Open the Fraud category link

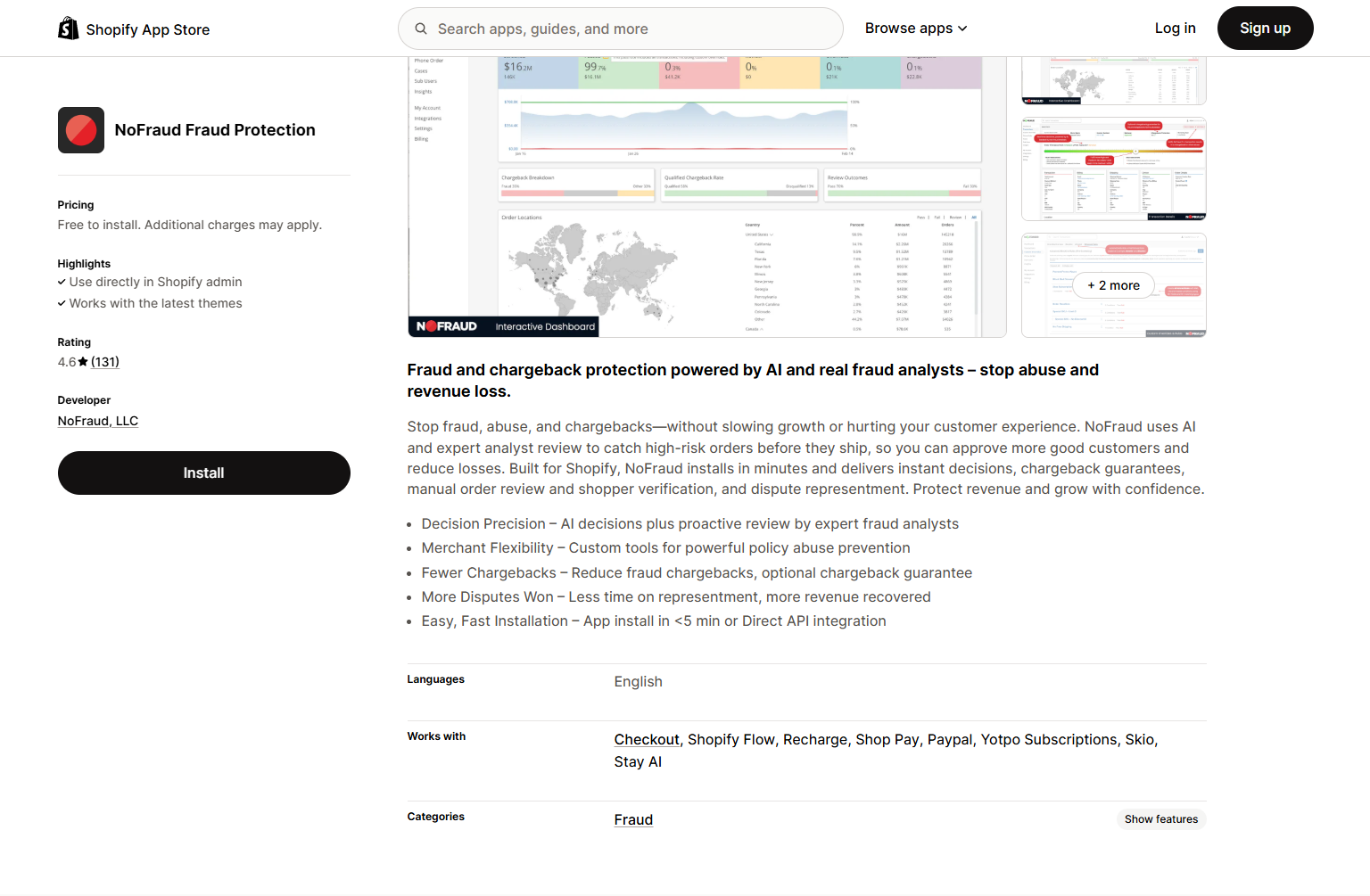tap(633, 819)
